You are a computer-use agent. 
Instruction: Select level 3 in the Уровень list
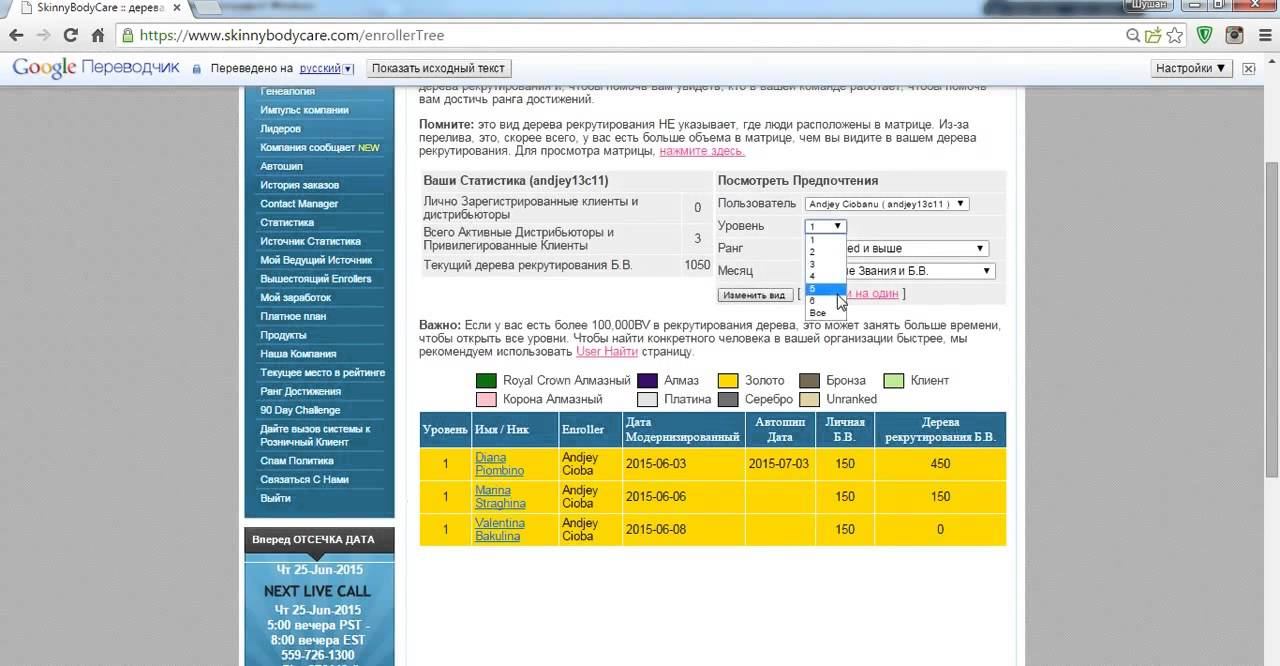826,264
